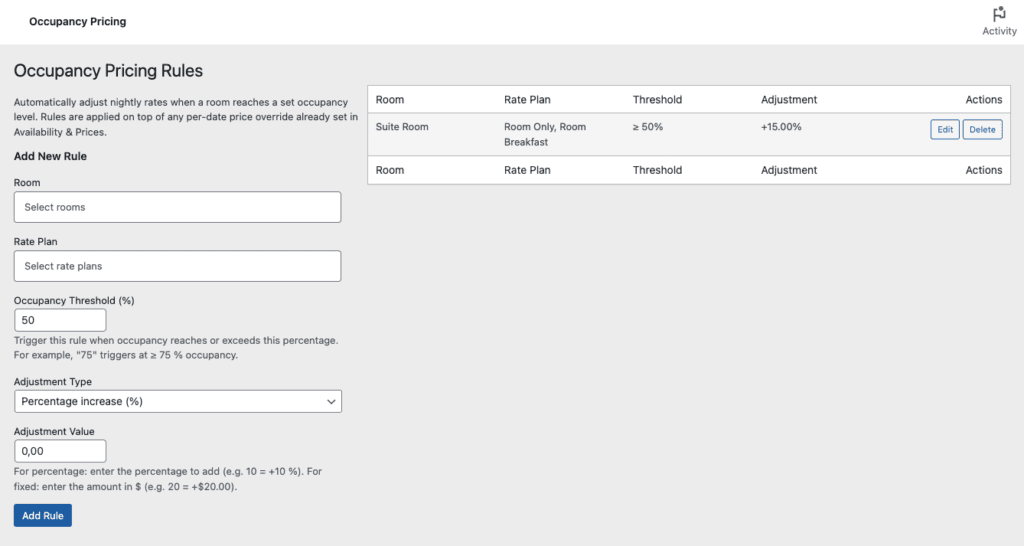
Task: Select the Suite Room cell in the rule row
Action: pos(402,127)
